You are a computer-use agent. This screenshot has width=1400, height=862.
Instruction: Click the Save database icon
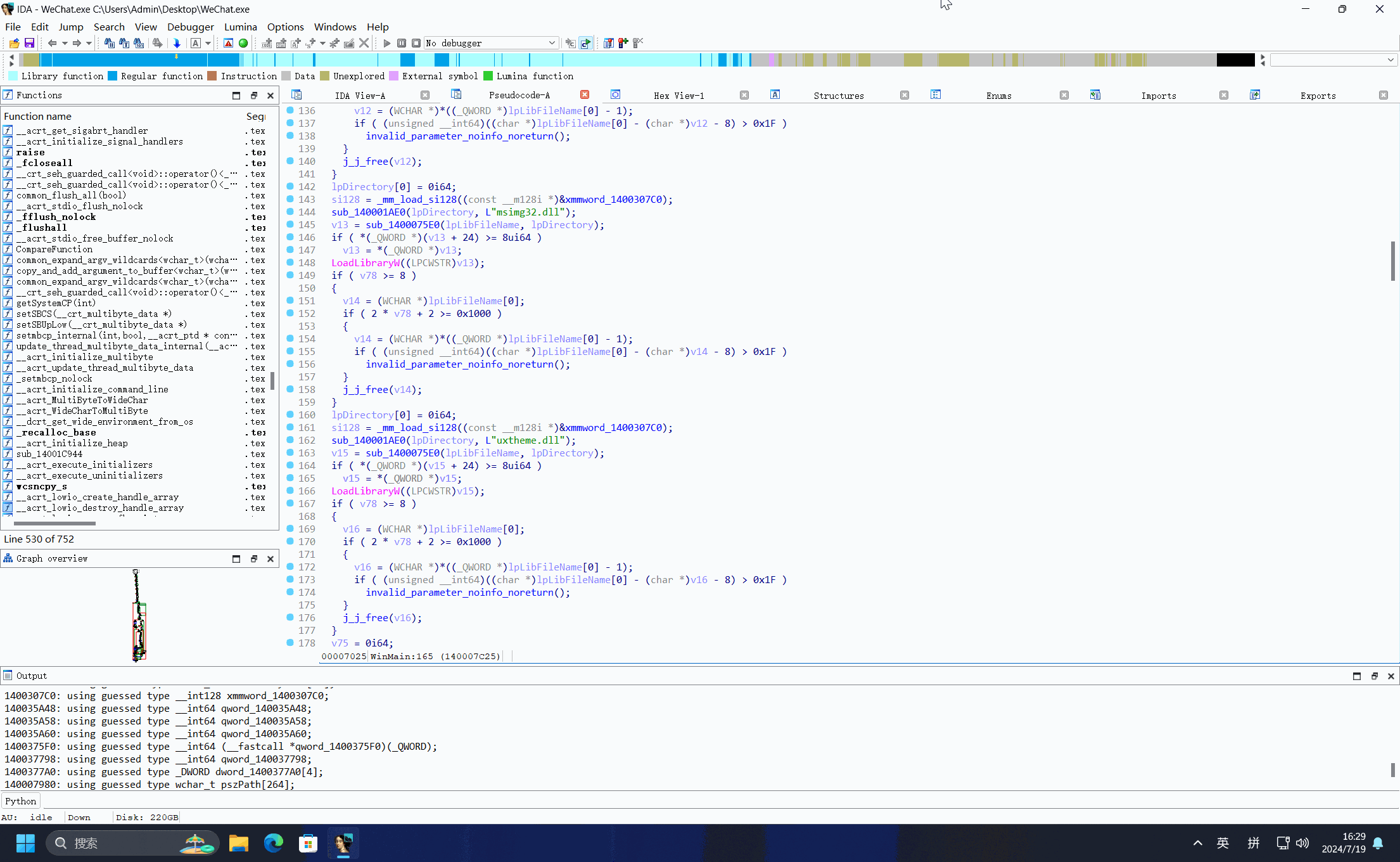[x=29, y=43]
